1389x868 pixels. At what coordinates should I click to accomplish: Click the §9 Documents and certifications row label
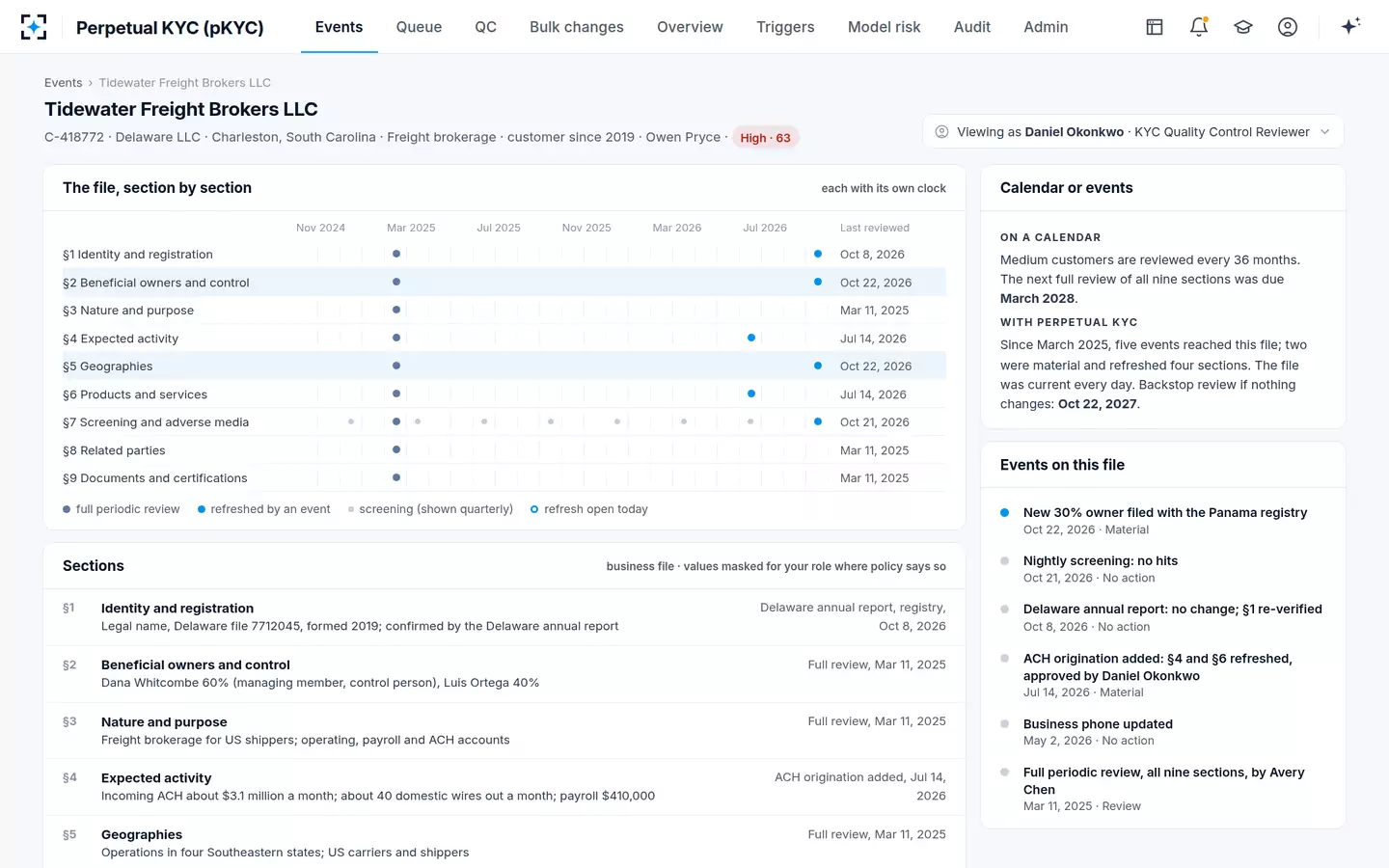tap(155, 478)
